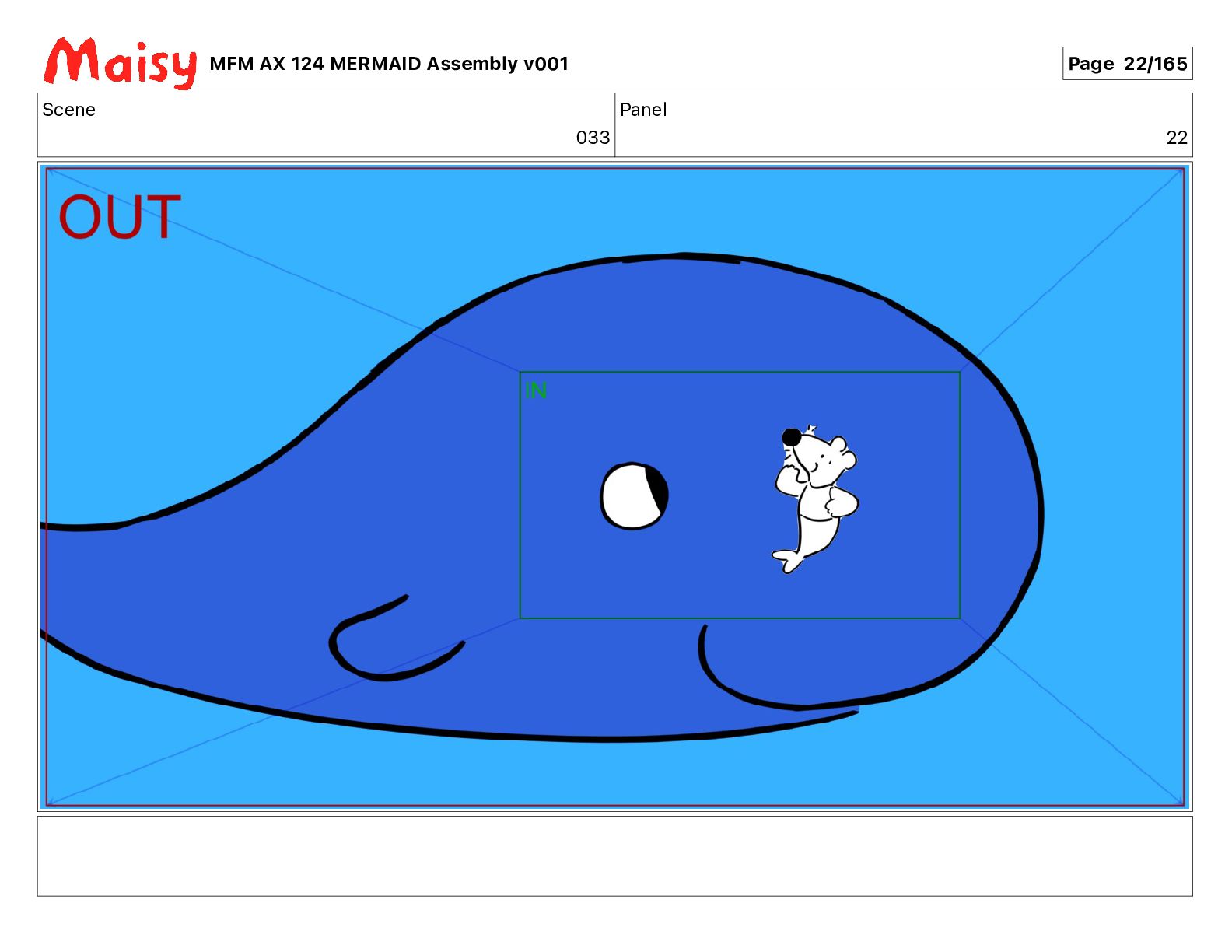Viewport: 1232px width, 952px height.
Task: Click the "Panel" field label
Action: pos(643,110)
